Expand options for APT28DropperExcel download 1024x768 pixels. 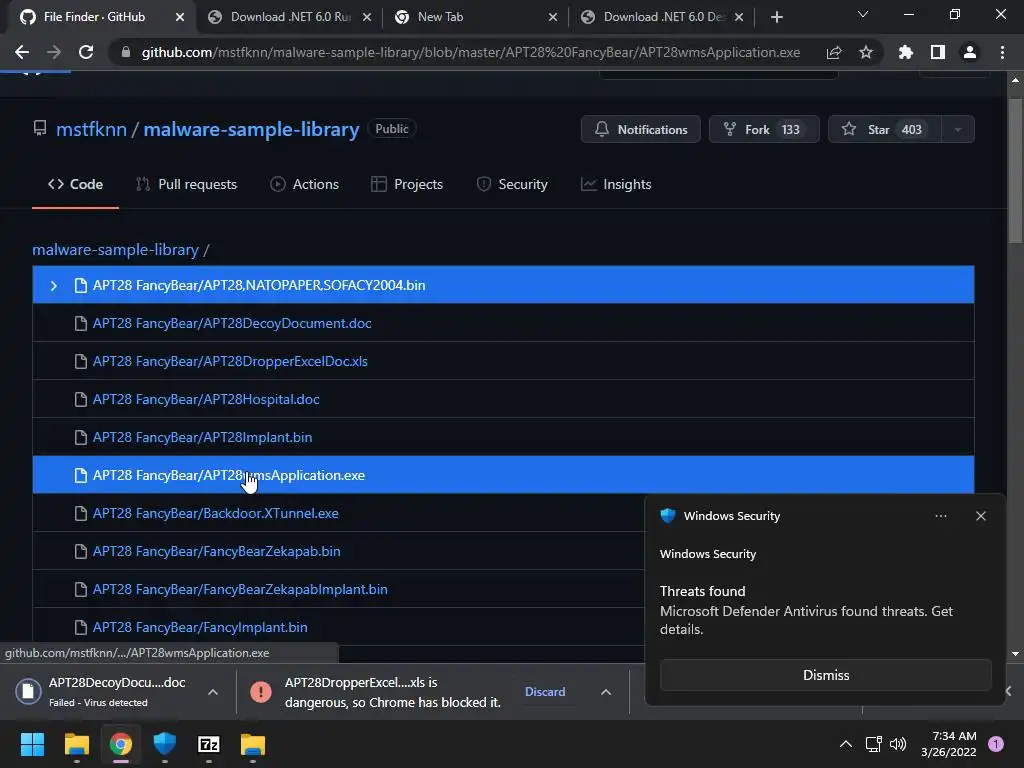pyautogui.click(x=605, y=692)
